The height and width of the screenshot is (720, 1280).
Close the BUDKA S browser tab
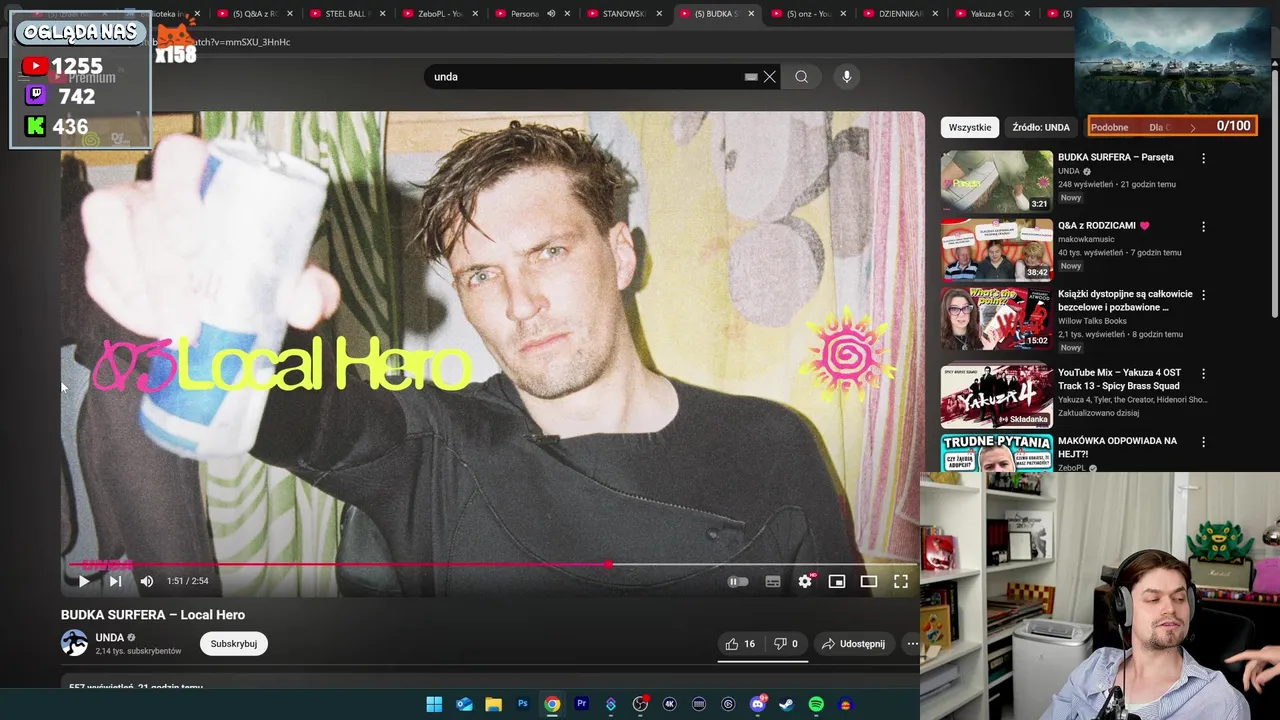[751, 14]
